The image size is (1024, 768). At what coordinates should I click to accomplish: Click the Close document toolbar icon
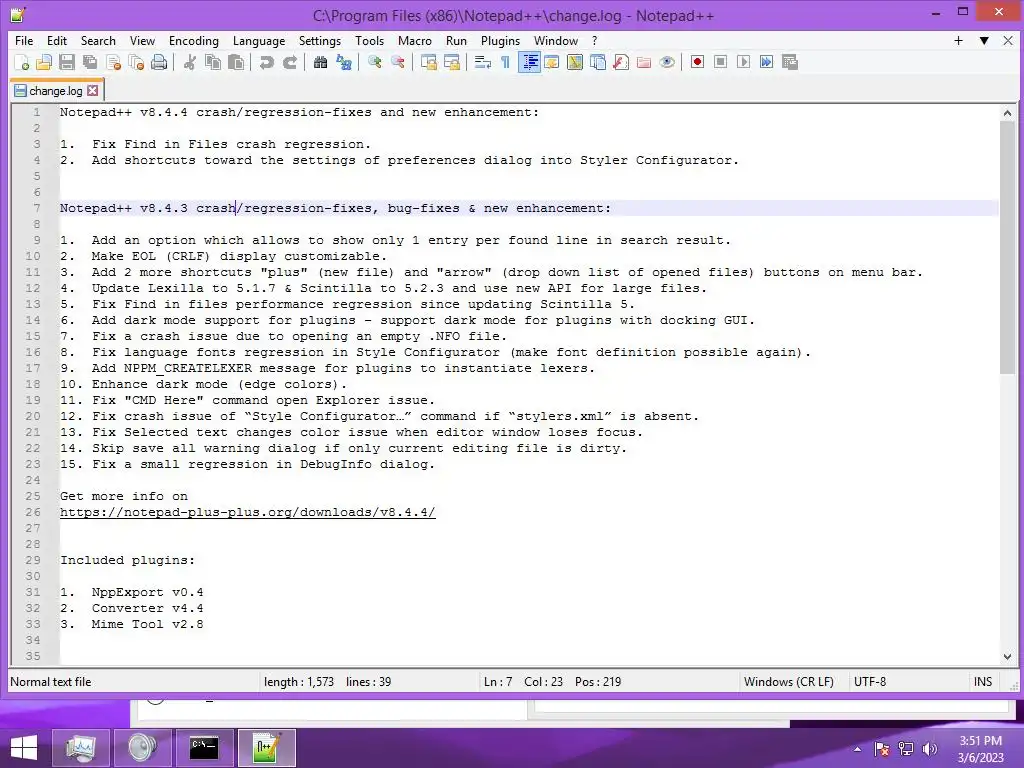tap(113, 62)
